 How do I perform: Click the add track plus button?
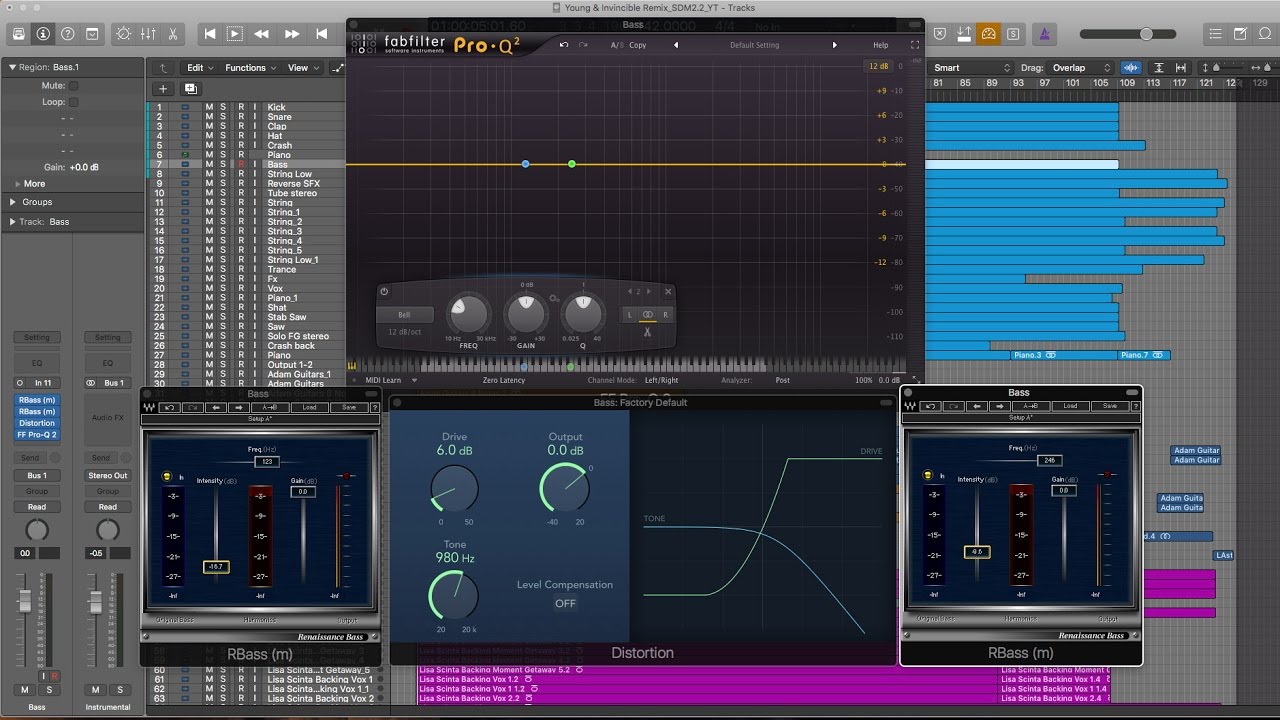click(x=163, y=88)
